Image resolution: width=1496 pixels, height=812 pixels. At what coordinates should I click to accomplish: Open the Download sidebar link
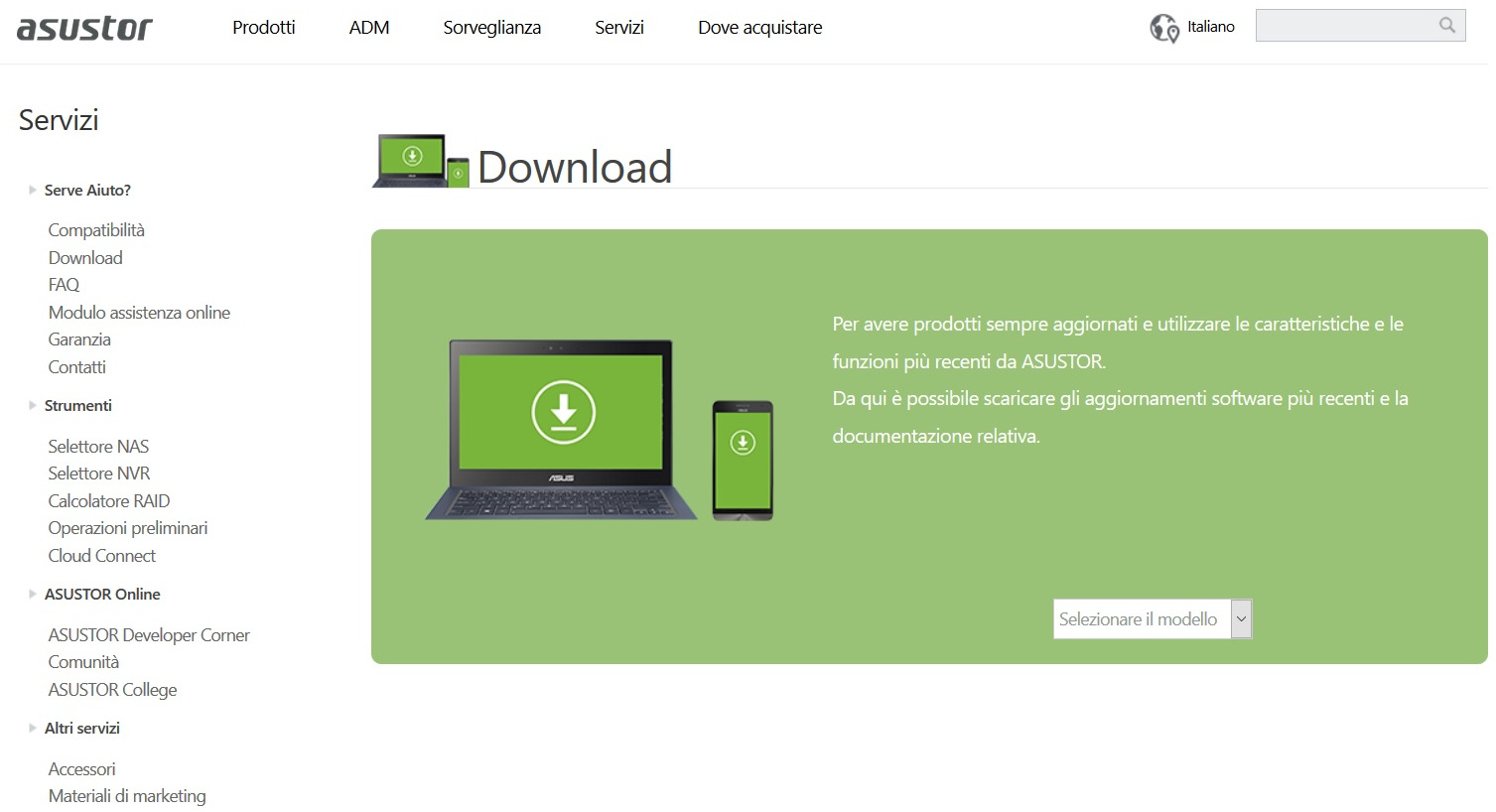[x=85, y=258]
